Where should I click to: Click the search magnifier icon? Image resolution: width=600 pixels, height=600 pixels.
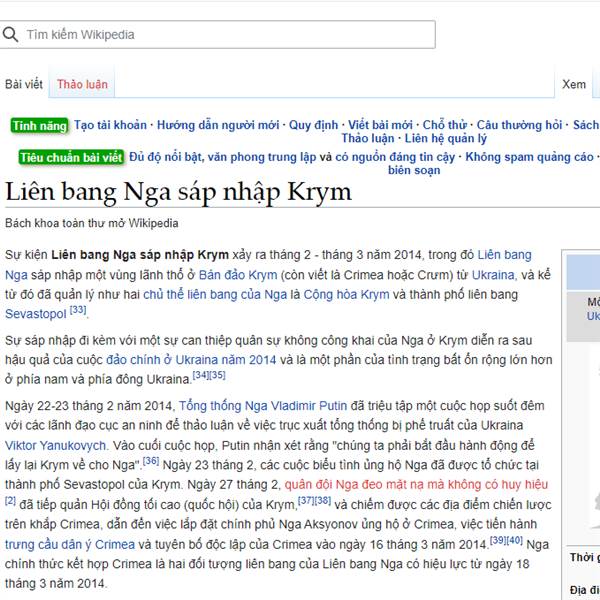tap(10, 34)
